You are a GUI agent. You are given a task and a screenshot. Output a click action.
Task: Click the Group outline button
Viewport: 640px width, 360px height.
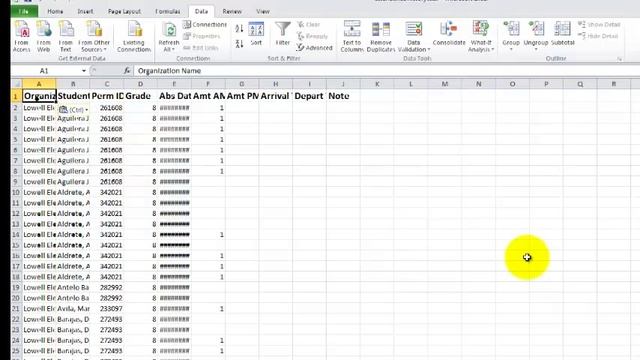pyautogui.click(x=511, y=36)
